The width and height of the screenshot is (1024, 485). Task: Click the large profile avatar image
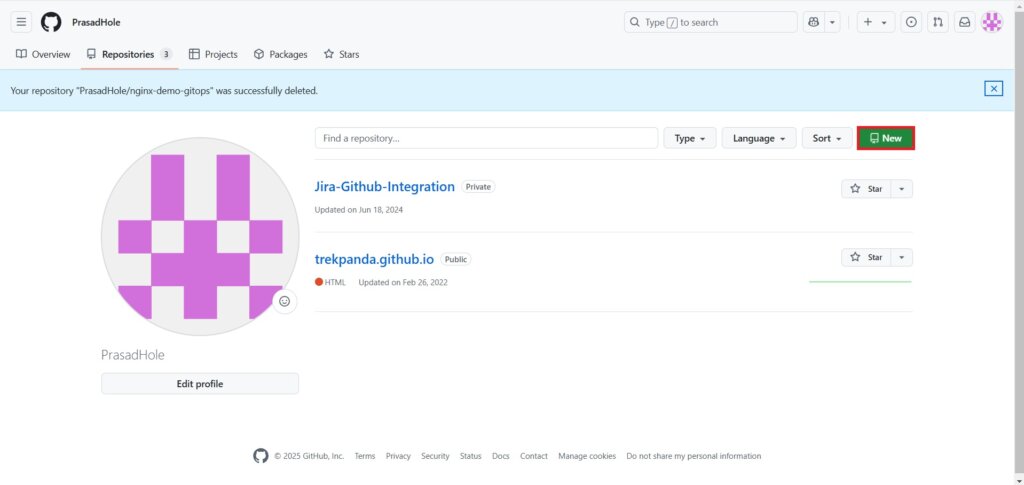pyautogui.click(x=200, y=236)
